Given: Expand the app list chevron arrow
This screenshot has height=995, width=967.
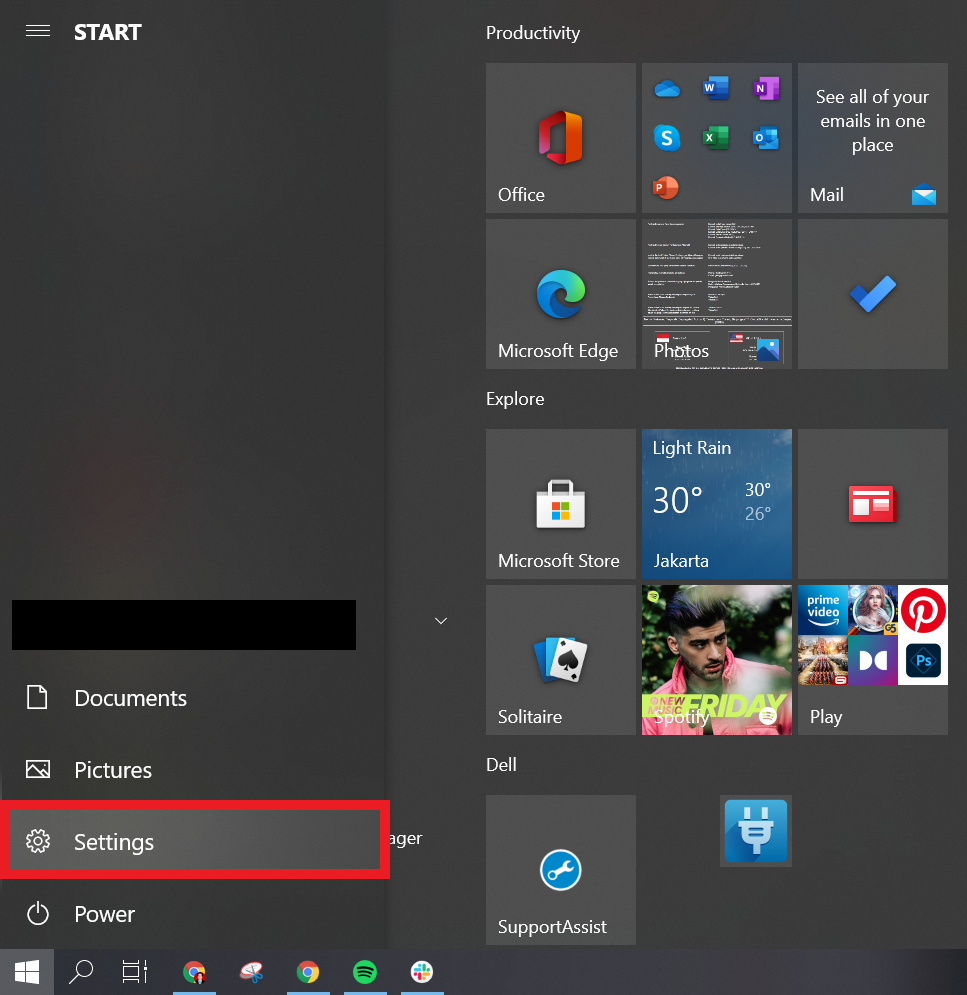Looking at the screenshot, I should [x=441, y=621].
